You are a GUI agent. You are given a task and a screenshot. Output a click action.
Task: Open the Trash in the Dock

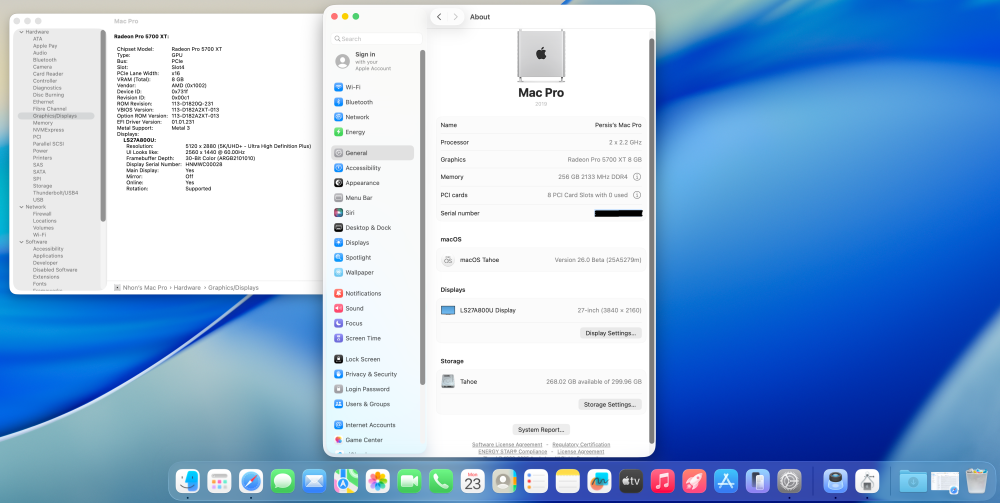click(x=976, y=481)
